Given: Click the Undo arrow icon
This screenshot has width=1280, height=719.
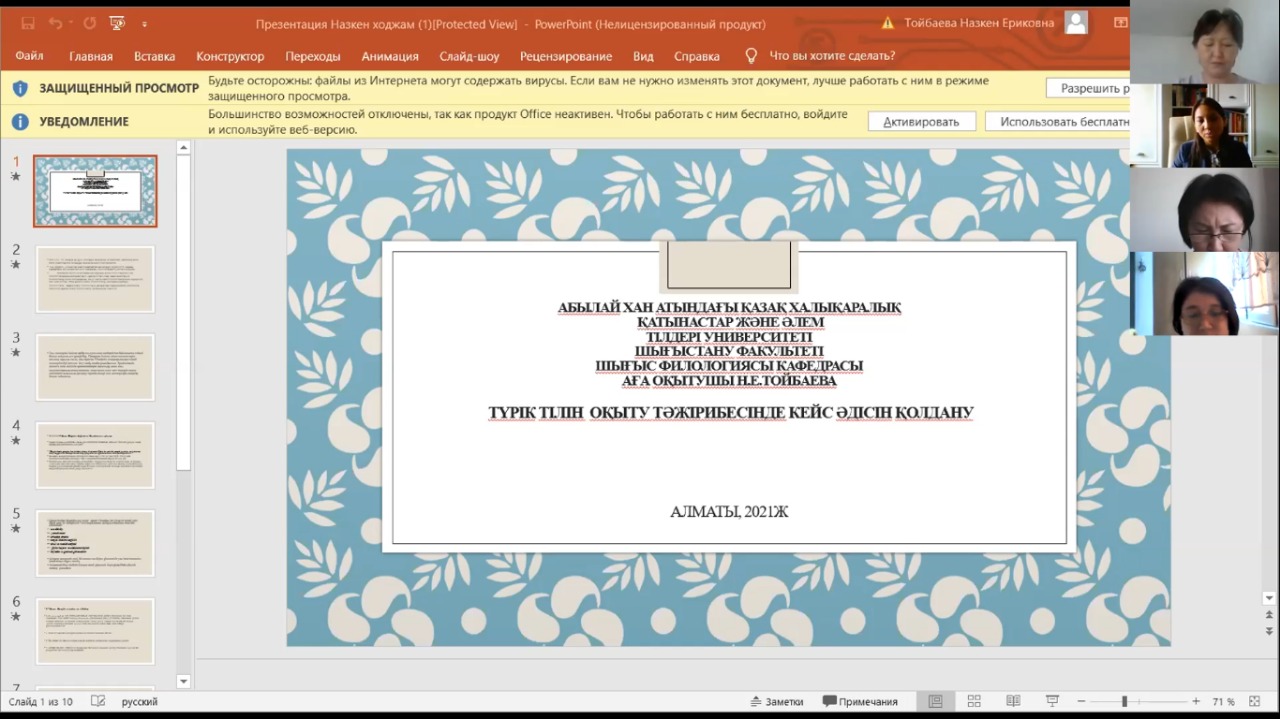Looking at the screenshot, I should pyautogui.click(x=55, y=23).
